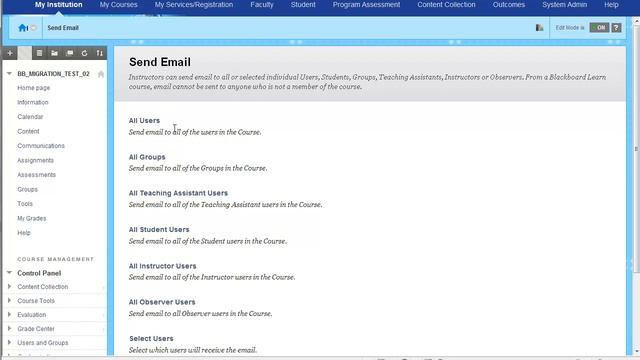Click the page's vertical scrollbar
The image size is (640, 360).
[x=636, y=149]
